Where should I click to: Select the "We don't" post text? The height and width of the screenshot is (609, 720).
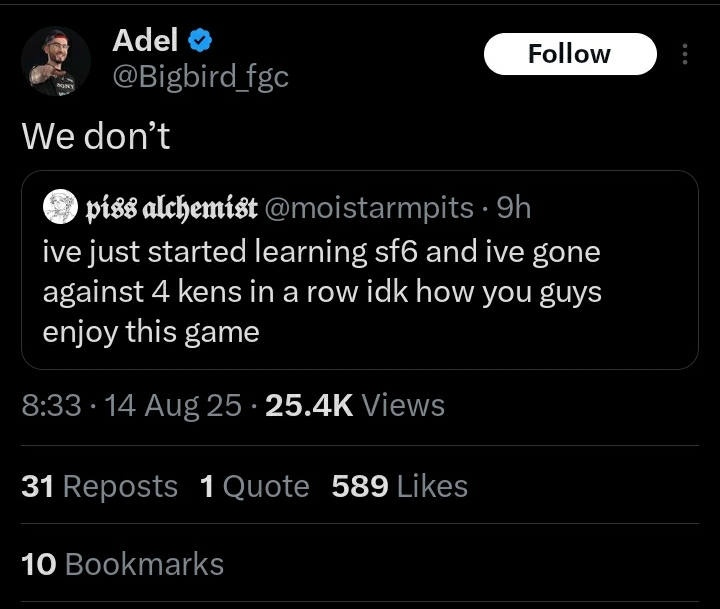click(x=96, y=136)
